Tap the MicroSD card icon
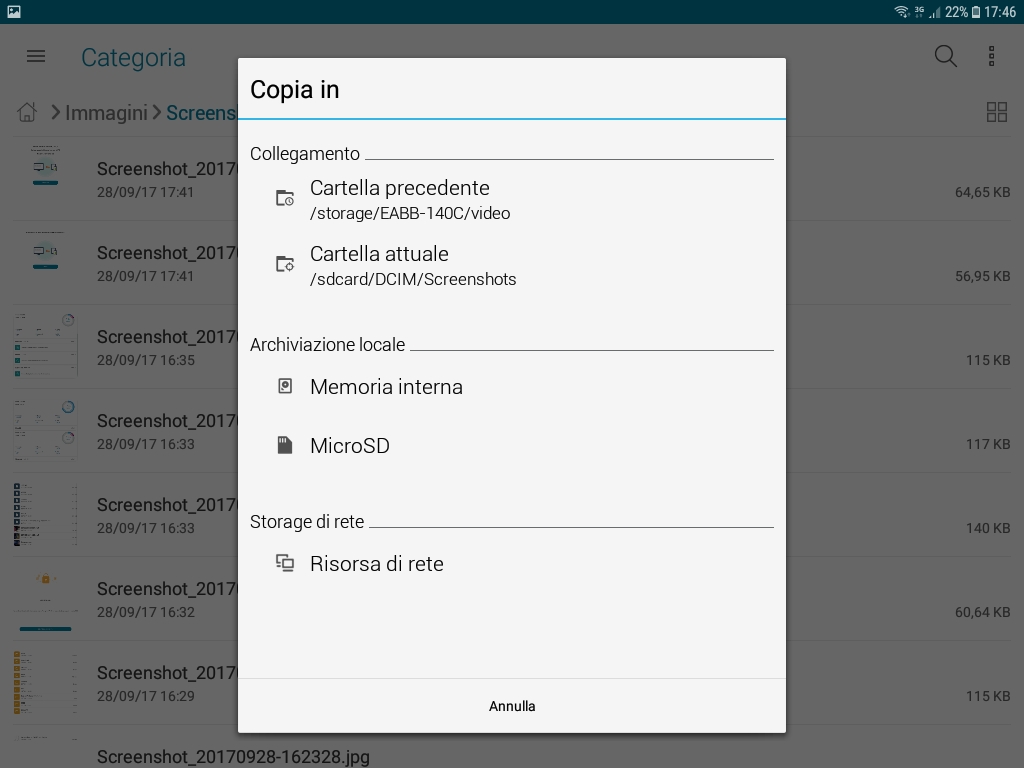 [285, 445]
